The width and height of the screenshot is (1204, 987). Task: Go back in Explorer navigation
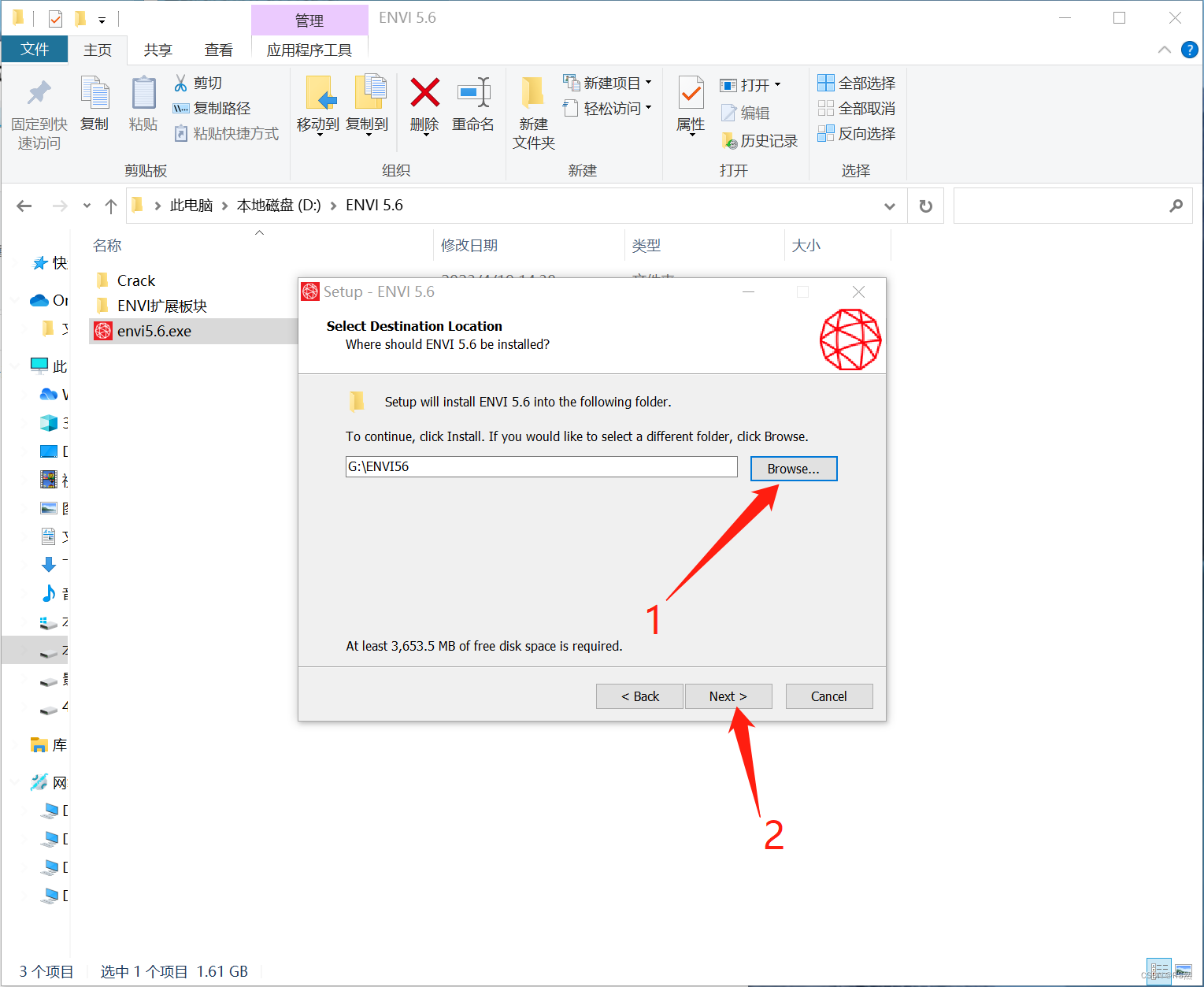[x=24, y=206]
